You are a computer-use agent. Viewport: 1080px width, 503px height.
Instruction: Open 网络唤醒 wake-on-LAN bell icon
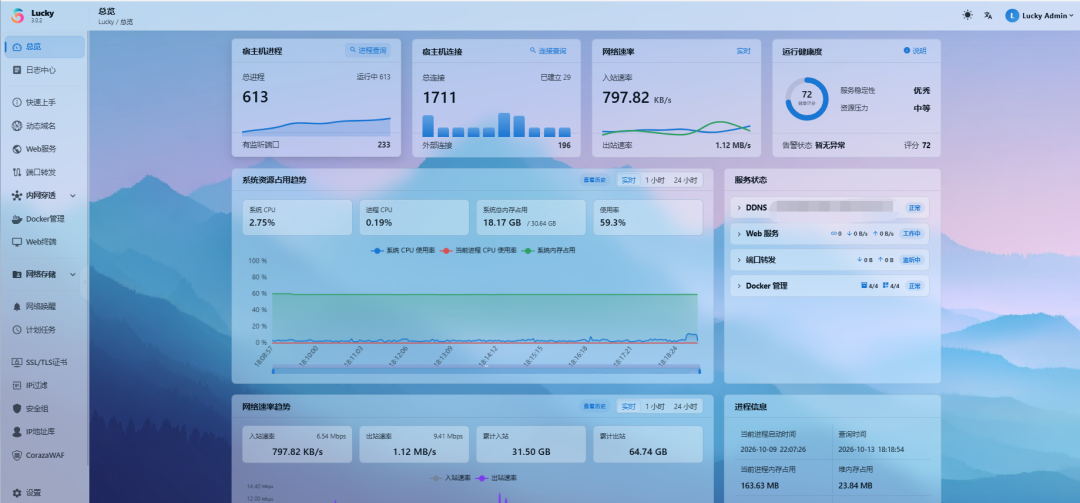click(x=17, y=307)
